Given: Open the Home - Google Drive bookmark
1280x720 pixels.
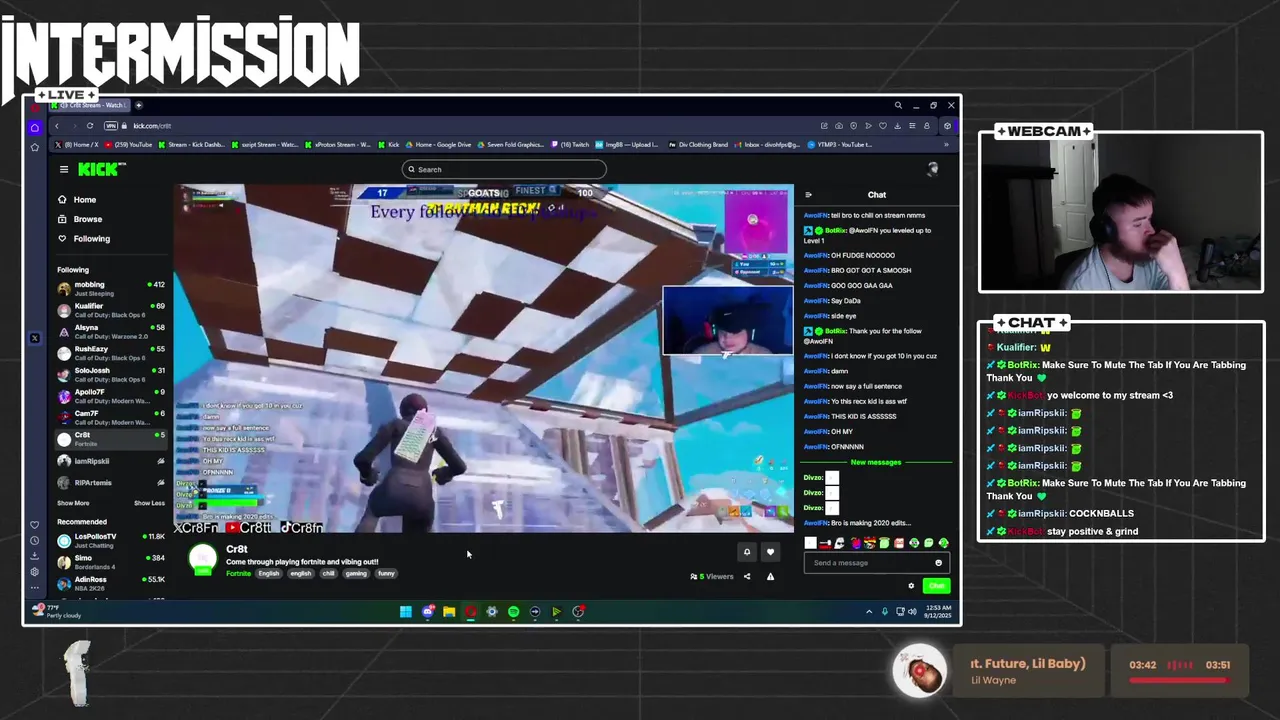Looking at the screenshot, I should pyautogui.click(x=437, y=145).
